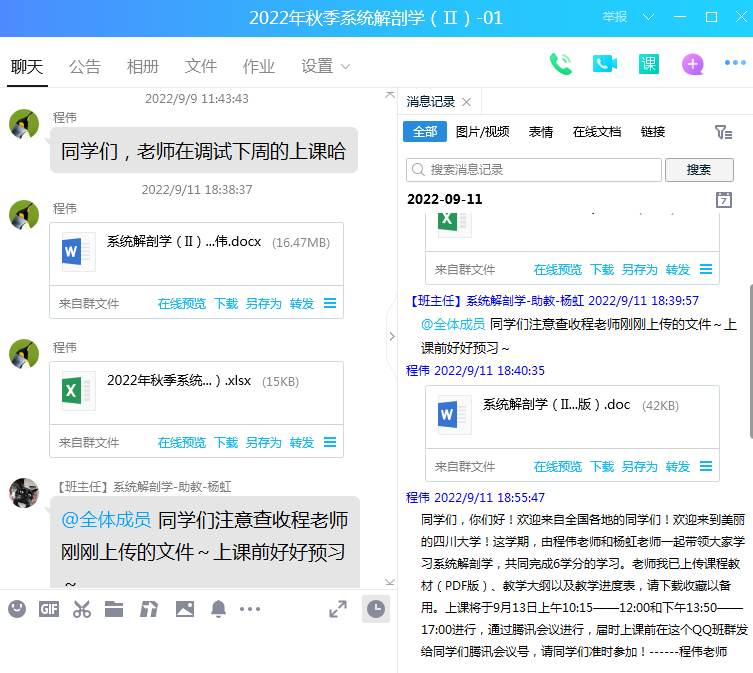The height and width of the screenshot is (673, 753).
Task: Click 下载 for the .docx file
Action: pos(226,303)
